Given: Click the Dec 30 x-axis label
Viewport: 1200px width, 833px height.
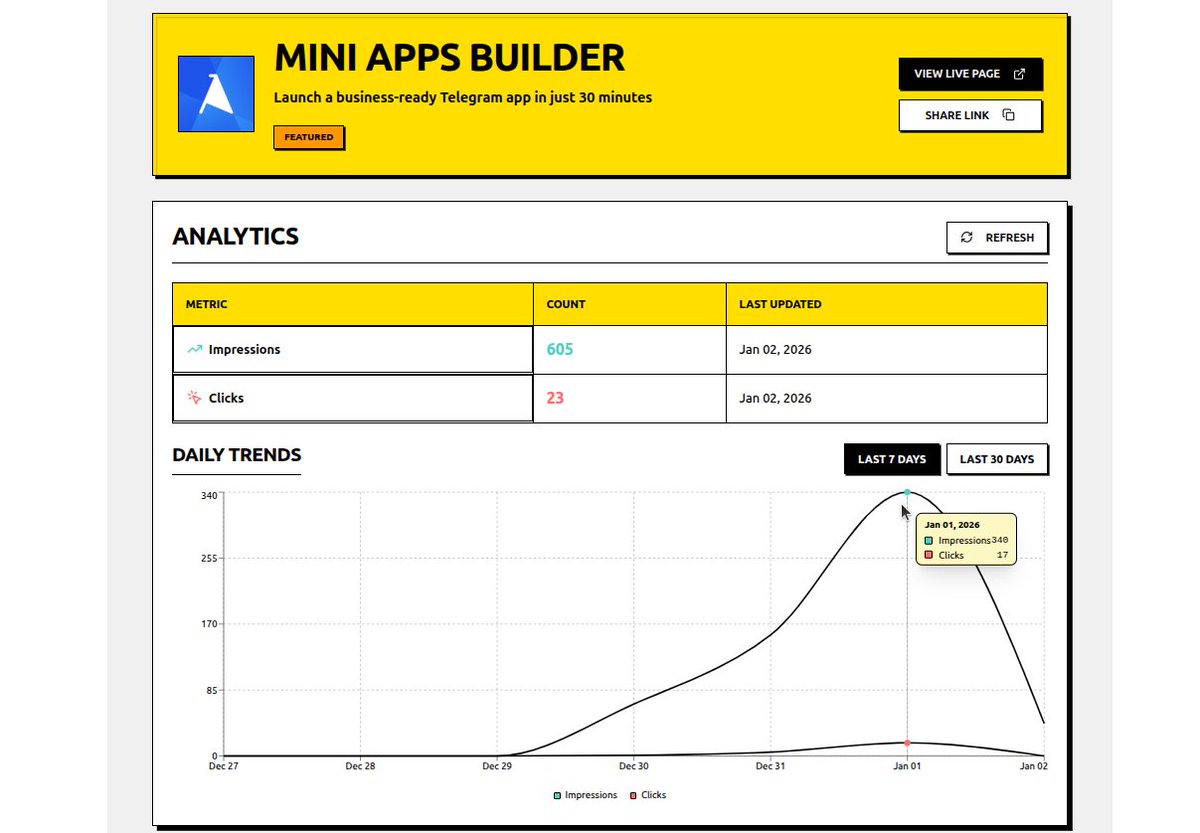Looking at the screenshot, I should pyautogui.click(x=634, y=767).
